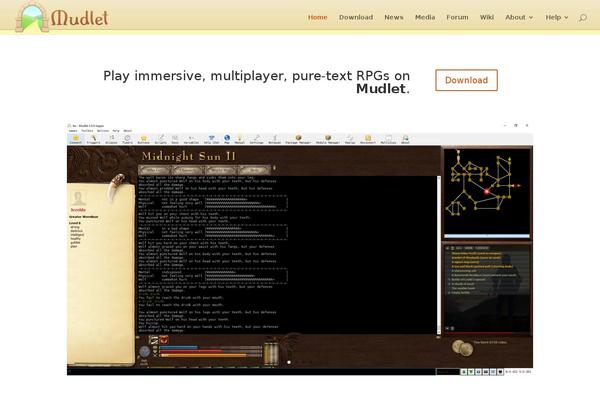
Task: Open the Keys toolbar icon
Action: coord(175,139)
